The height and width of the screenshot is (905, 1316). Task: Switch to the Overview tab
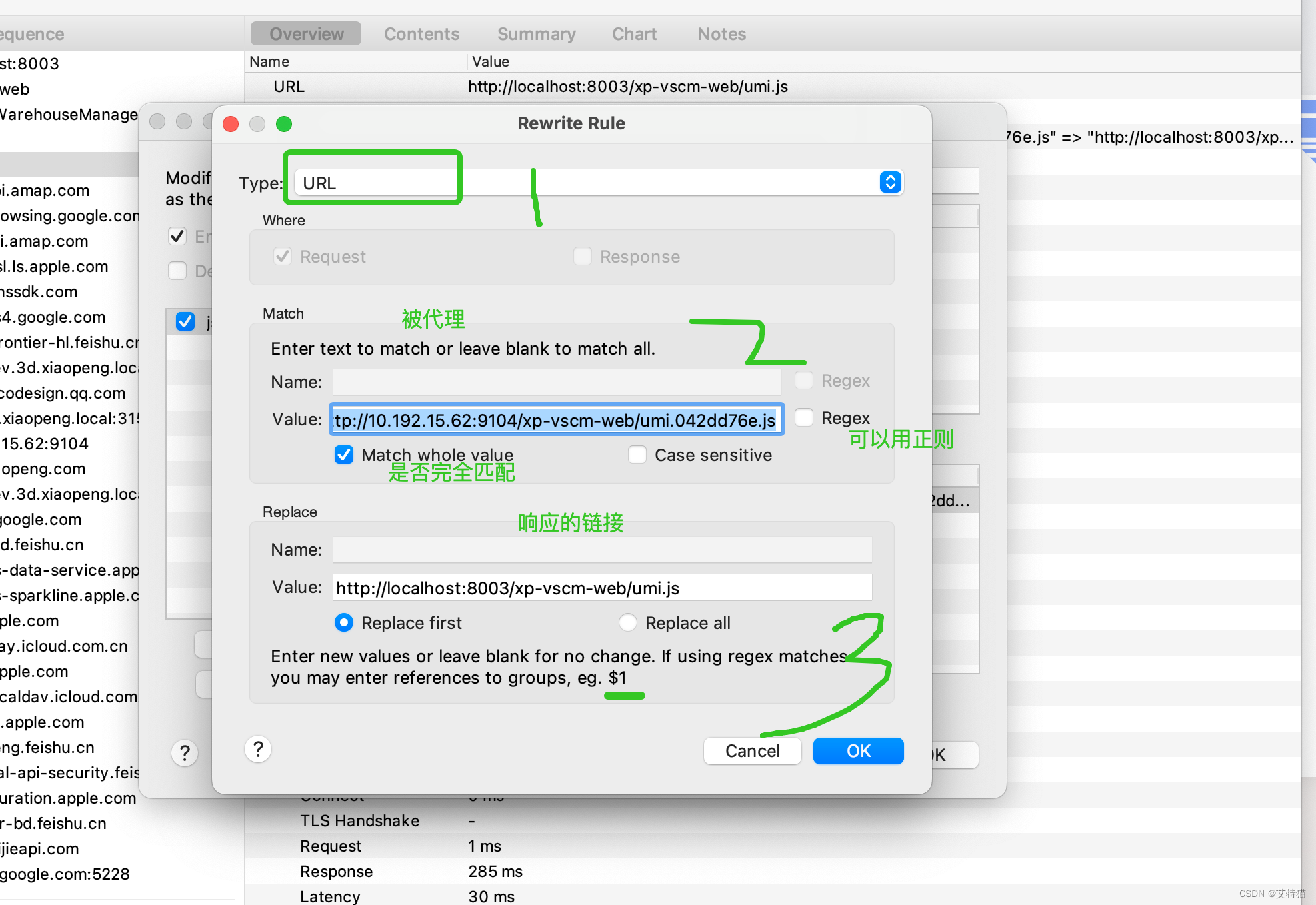[x=306, y=34]
